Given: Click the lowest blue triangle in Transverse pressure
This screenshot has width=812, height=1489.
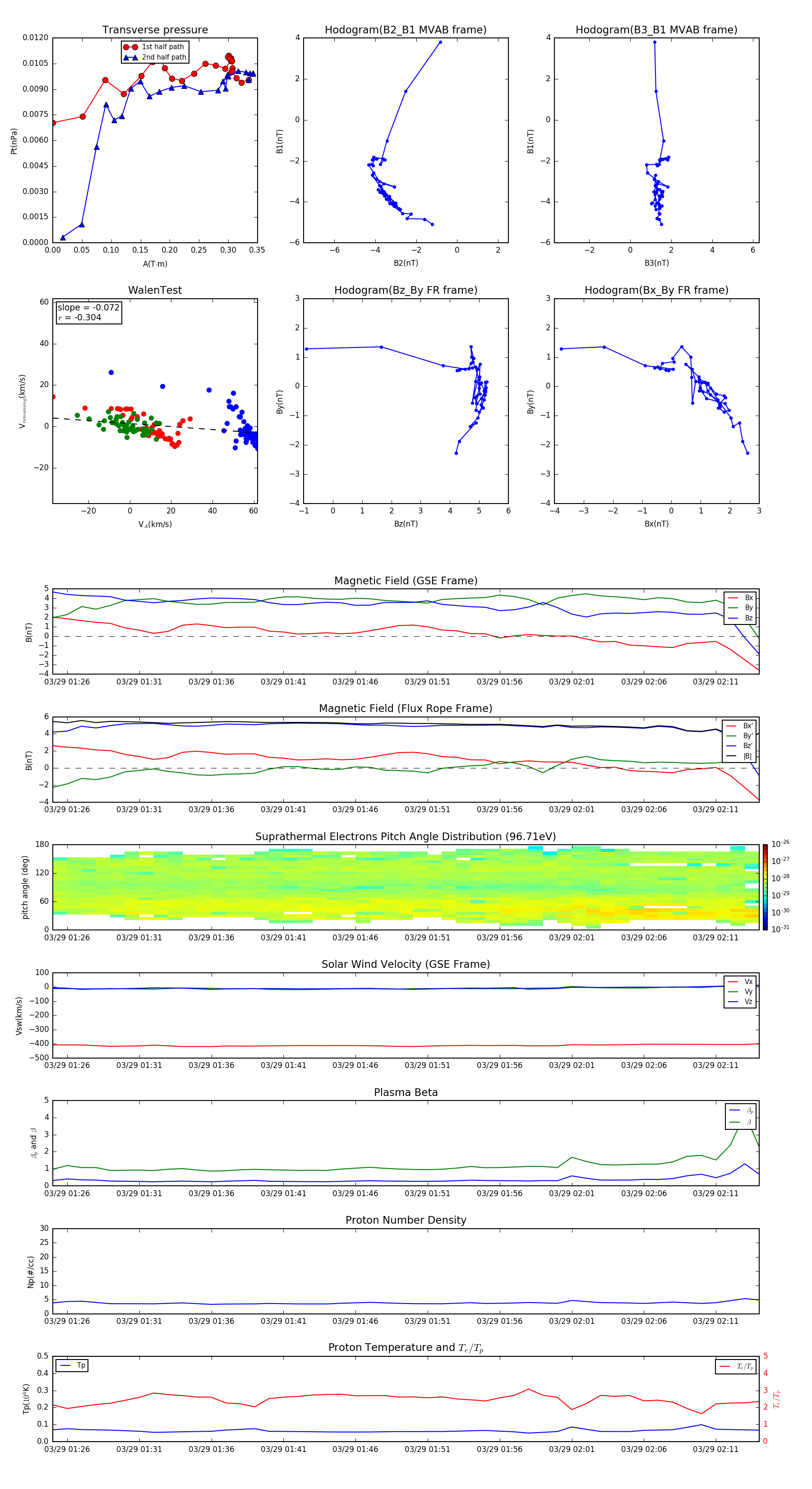Looking at the screenshot, I should (63, 238).
